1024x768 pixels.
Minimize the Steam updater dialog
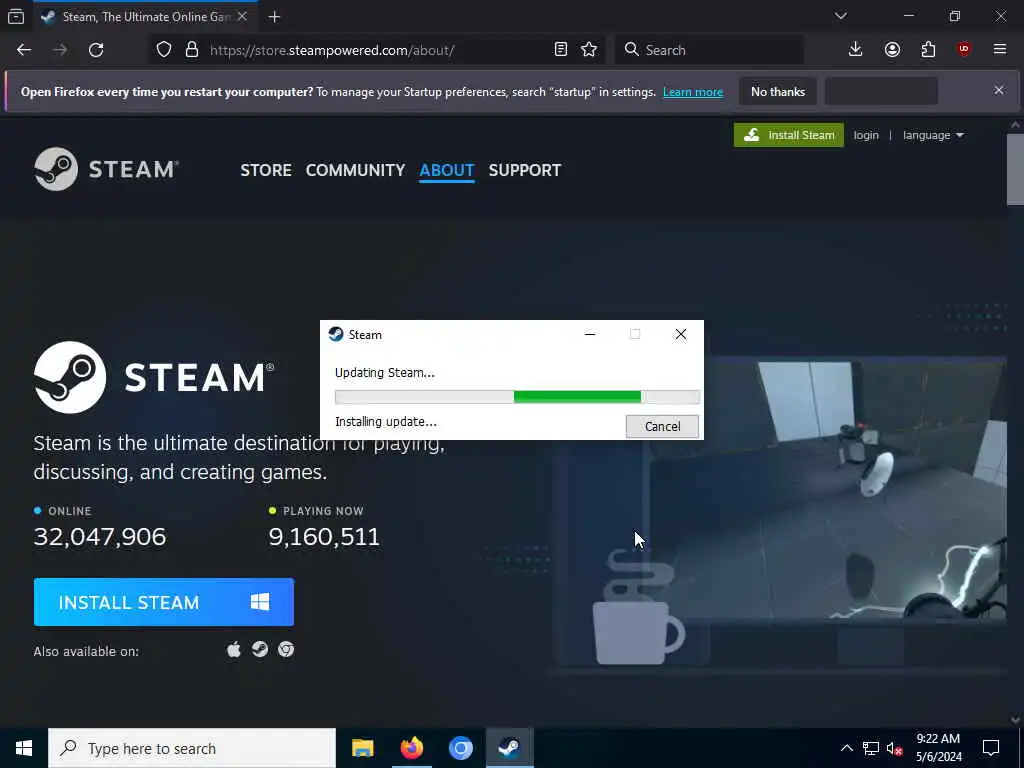[590, 334]
